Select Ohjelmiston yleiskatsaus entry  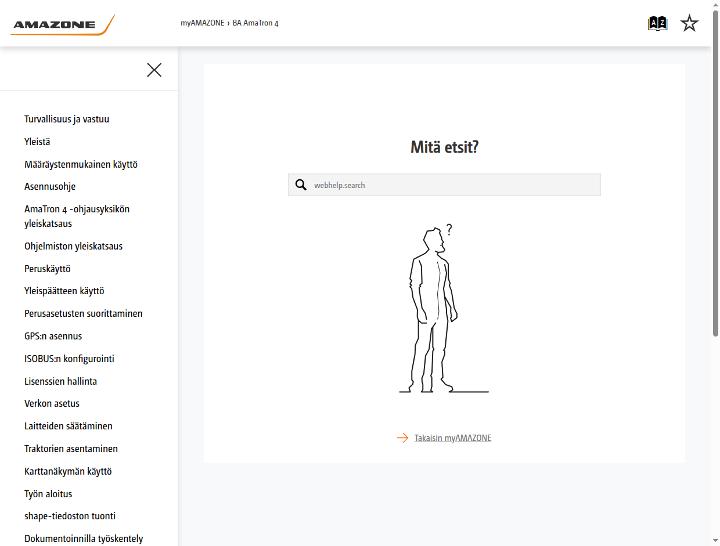tap(73, 246)
